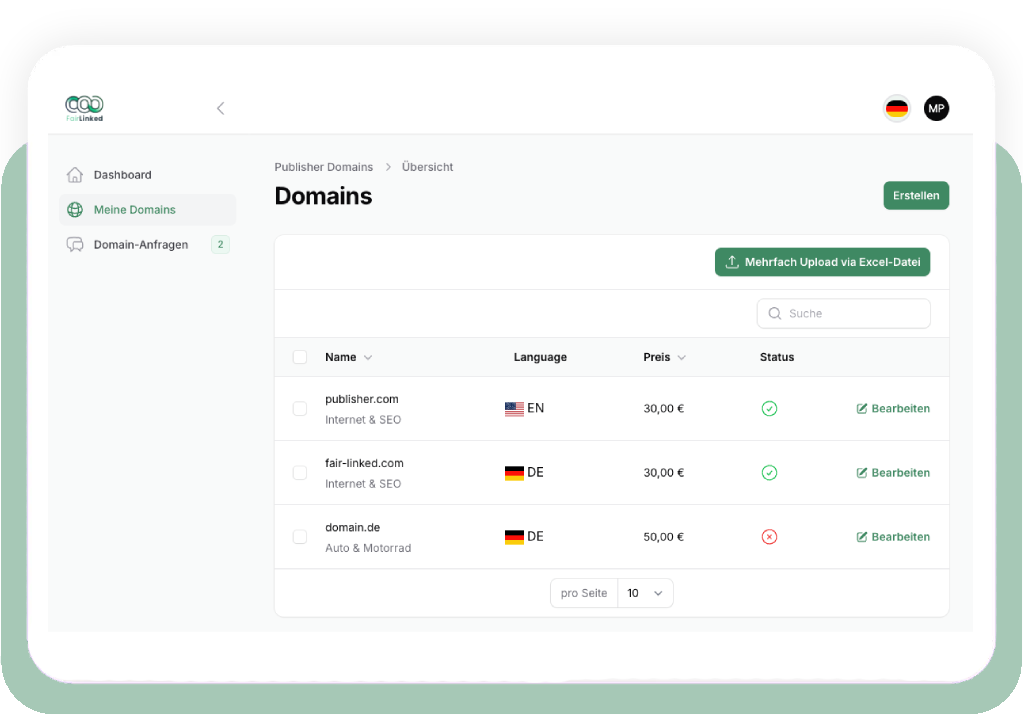Click Mehrfach Upload via Excel-Datei button

pos(822,262)
